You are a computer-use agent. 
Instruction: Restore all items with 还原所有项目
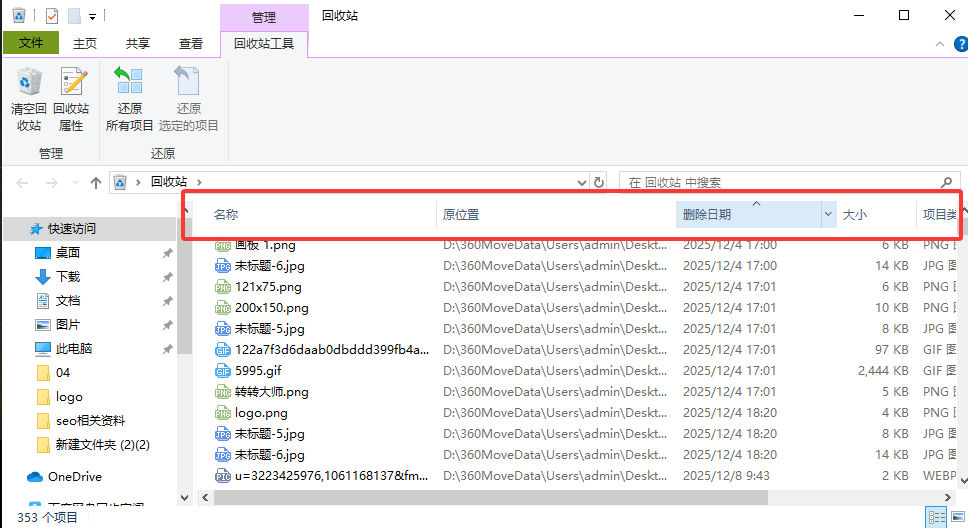tap(129, 99)
